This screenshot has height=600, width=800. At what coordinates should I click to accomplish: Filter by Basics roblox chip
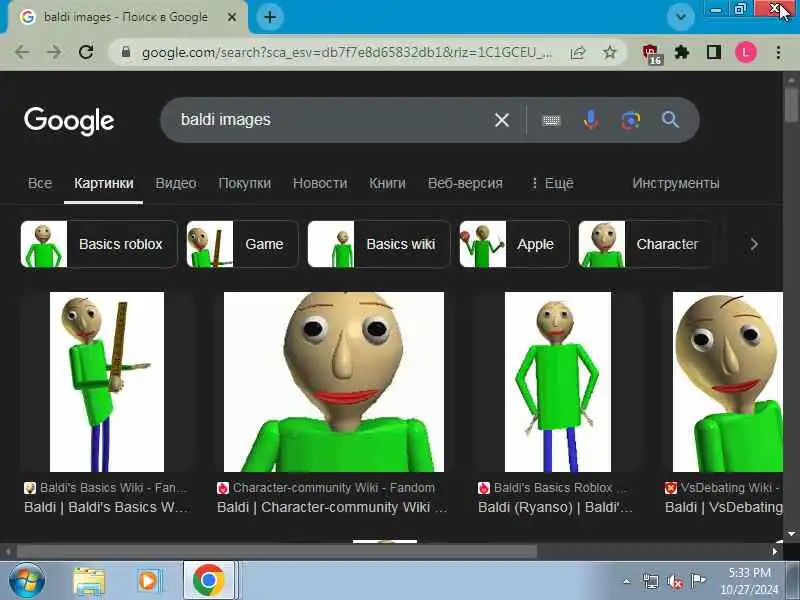coord(99,244)
